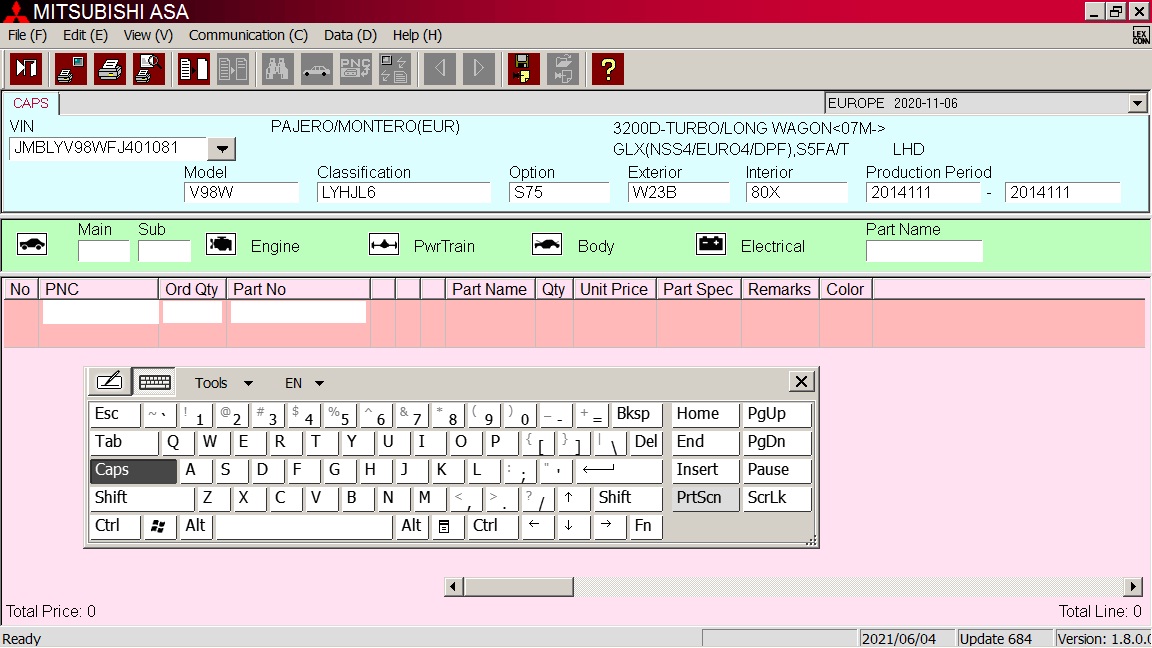The height and width of the screenshot is (648, 1152).
Task: Click the save floppy disk toolbar icon
Action: [x=523, y=69]
